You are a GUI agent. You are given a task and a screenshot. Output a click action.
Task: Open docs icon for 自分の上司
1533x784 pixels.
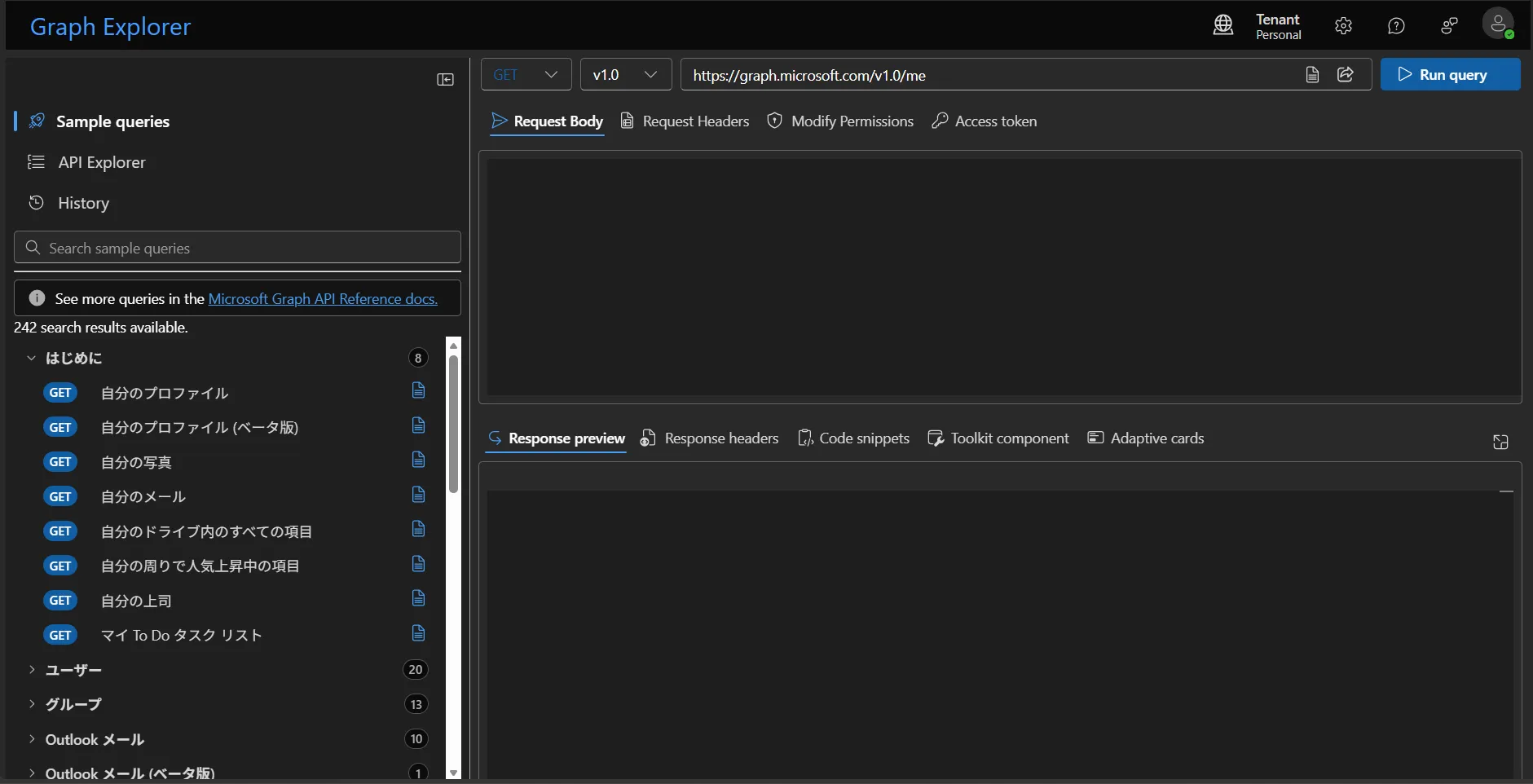click(x=418, y=598)
